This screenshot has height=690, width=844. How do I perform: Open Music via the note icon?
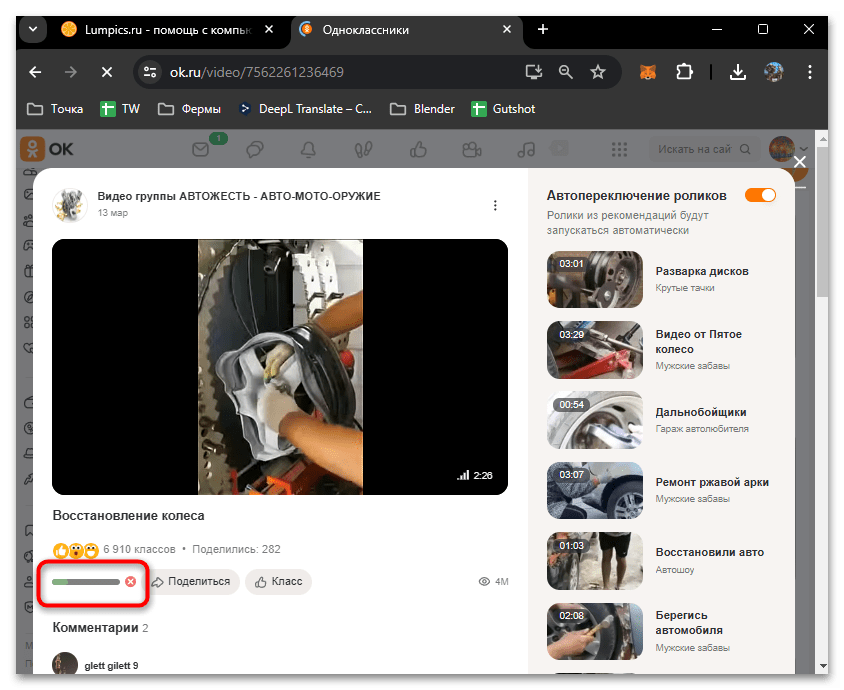pos(527,148)
